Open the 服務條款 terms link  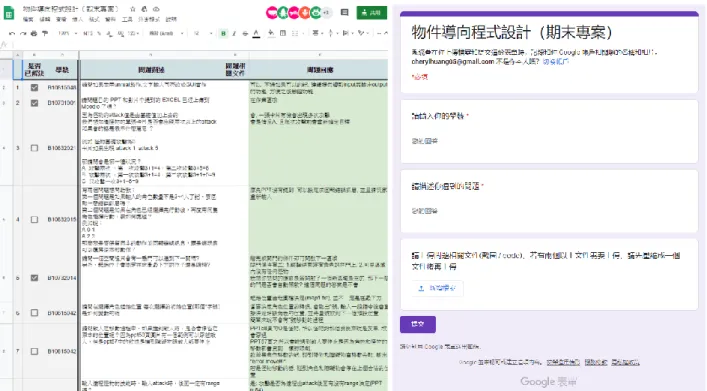coord(596,362)
